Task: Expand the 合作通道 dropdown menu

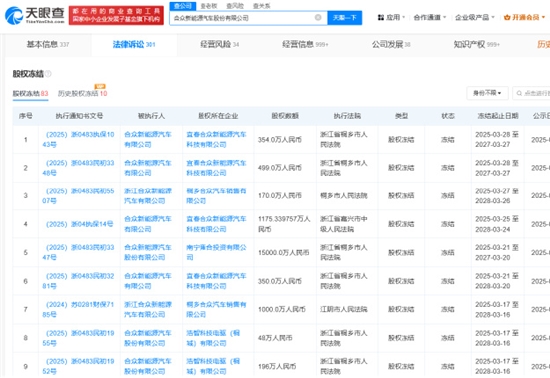Action: point(430,17)
